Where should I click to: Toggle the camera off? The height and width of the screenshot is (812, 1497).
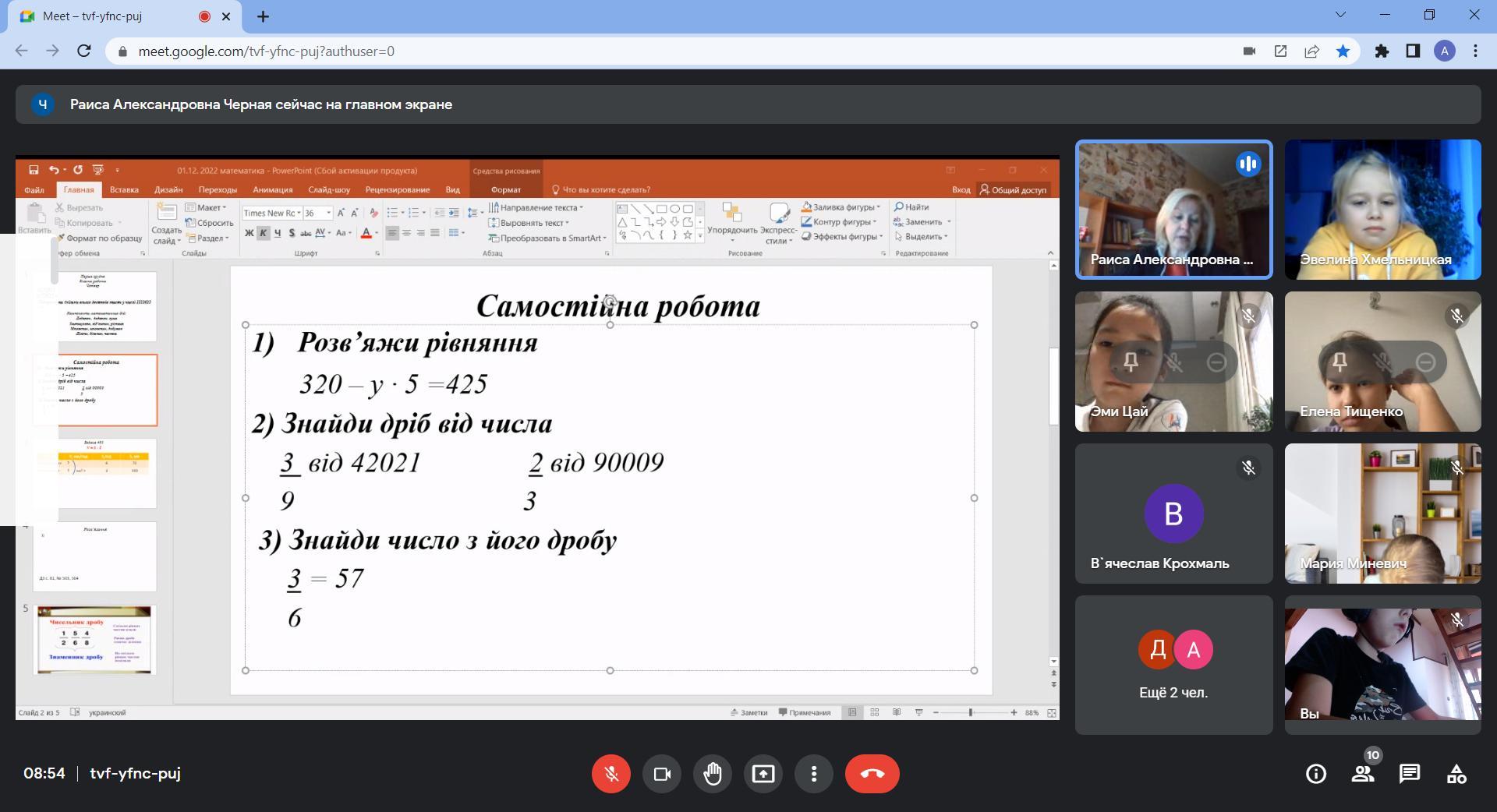pyautogui.click(x=661, y=774)
